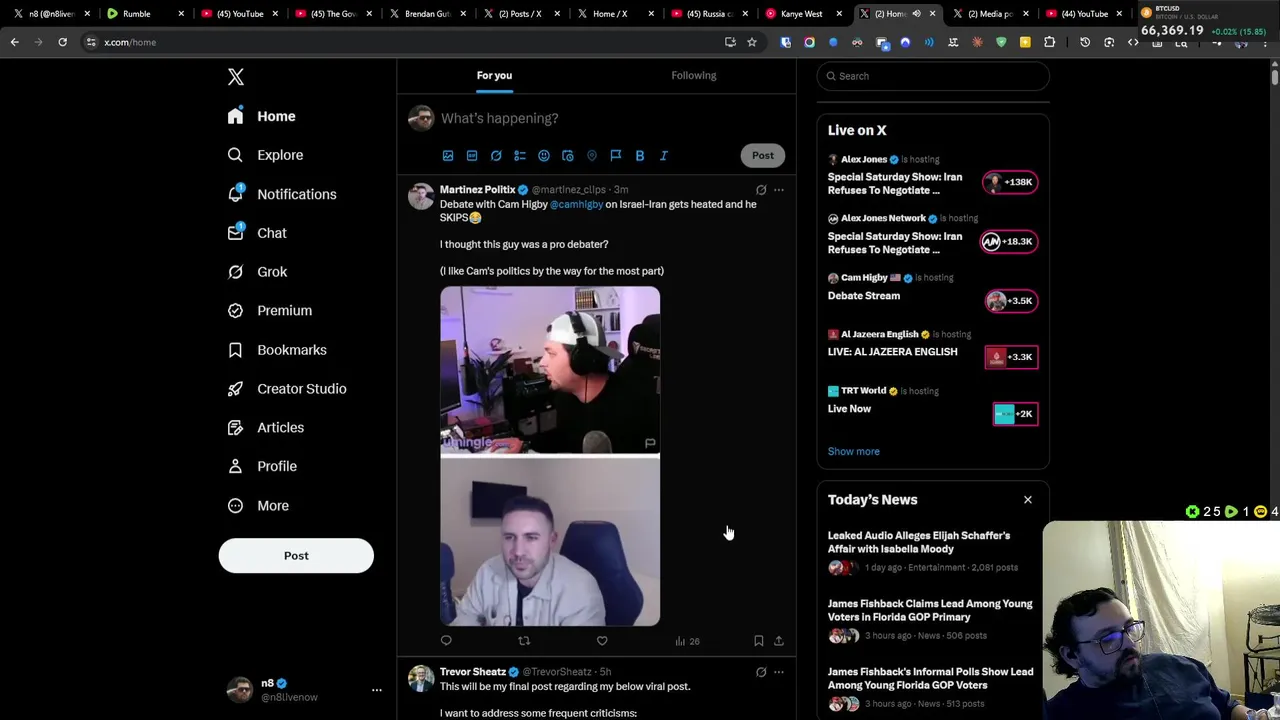Expand the More menu in sidebar
The image size is (1280, 720).
coord(258,506)
